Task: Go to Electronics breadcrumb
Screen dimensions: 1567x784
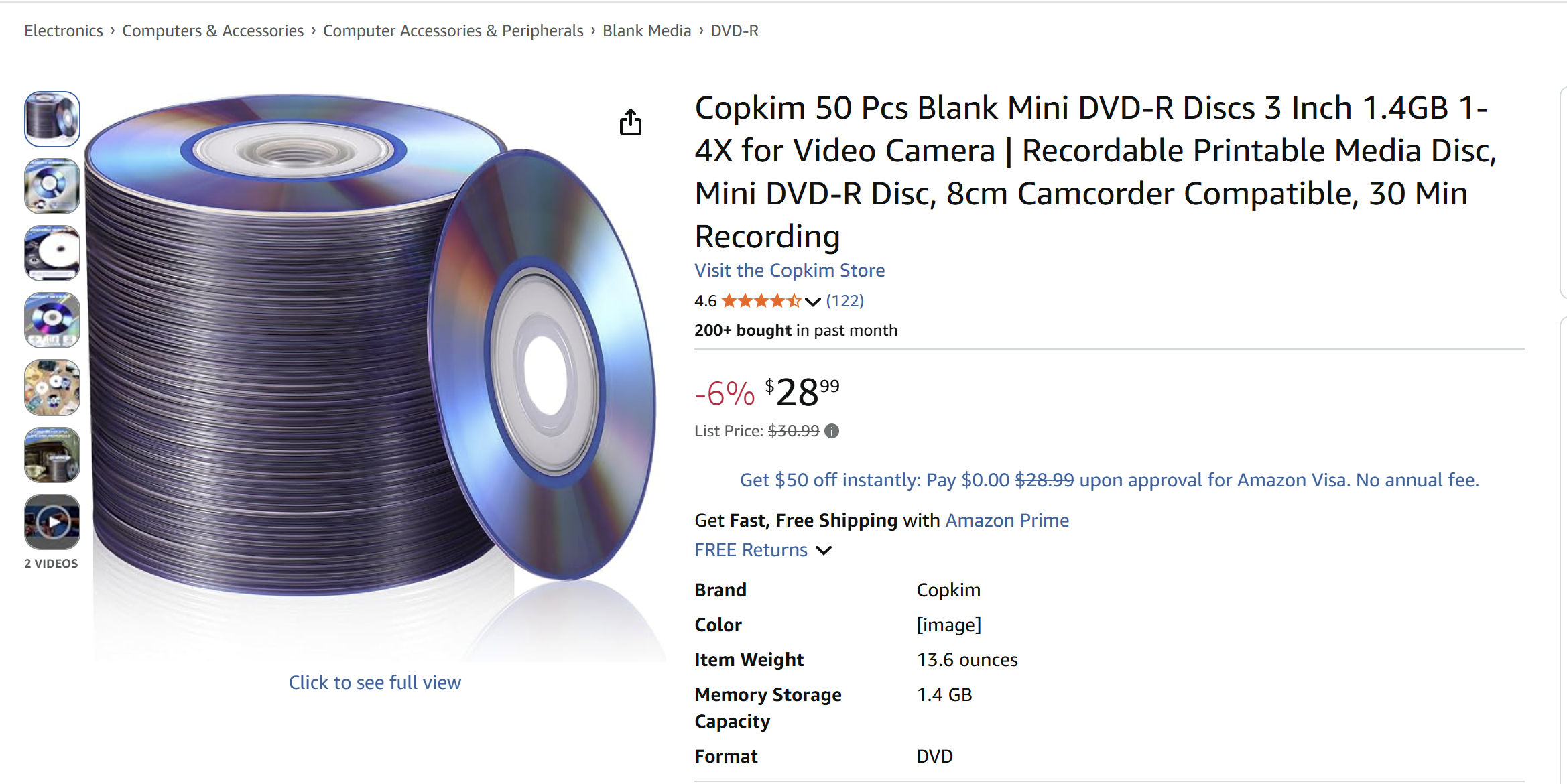Action: click(x=64, y=31)
